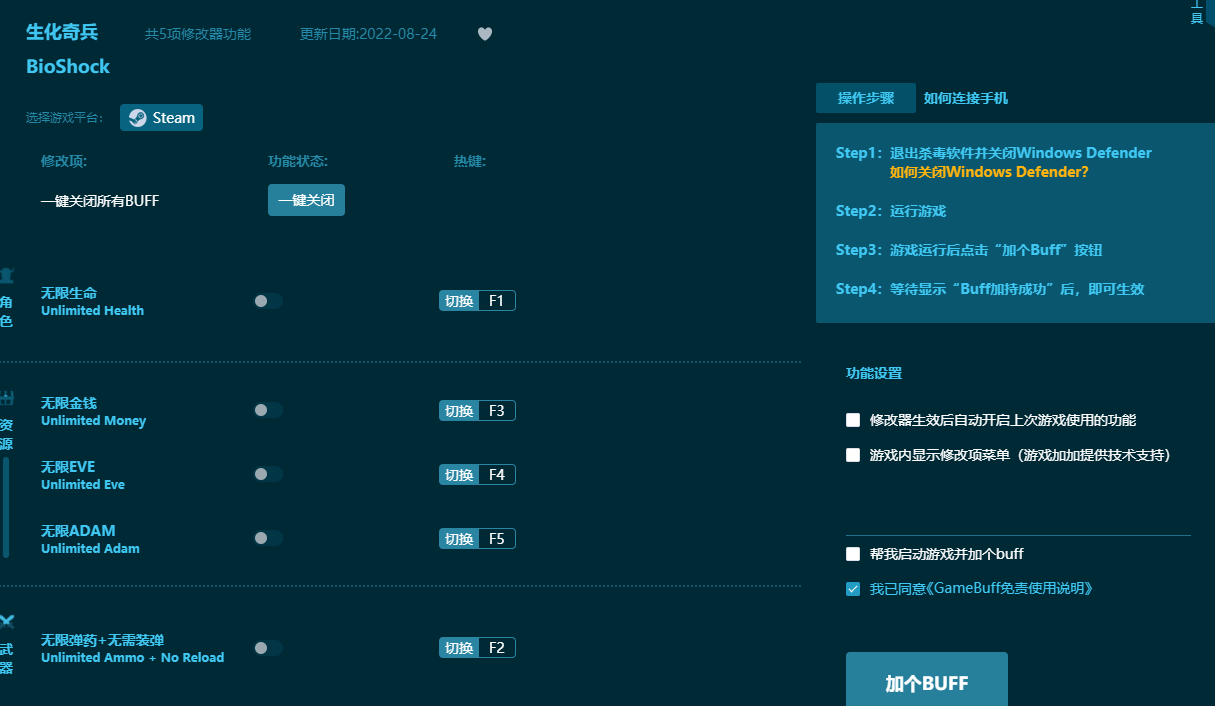The image size is (1215, 706).
Task: Check 修改器生效后自动开启上次游戏使用的功能 box
Action: pyautogui.click(x=853, y=420)
